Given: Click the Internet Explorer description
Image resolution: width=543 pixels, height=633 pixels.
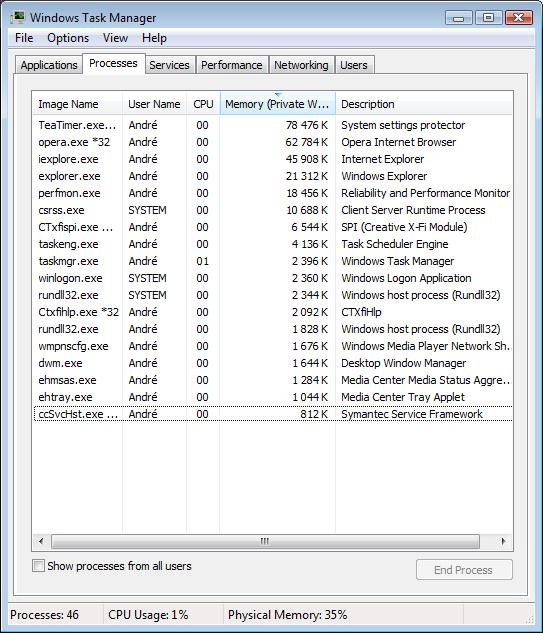Looking at the screenshot, I should coord(383,159).
